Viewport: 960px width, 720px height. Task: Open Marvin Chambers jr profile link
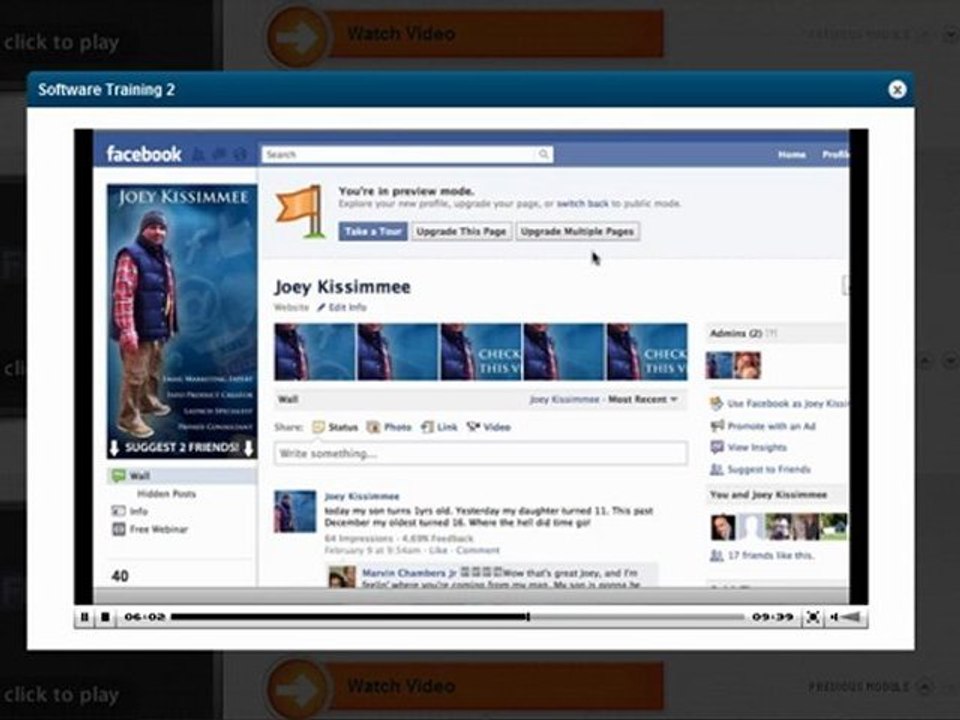point(410,573)
